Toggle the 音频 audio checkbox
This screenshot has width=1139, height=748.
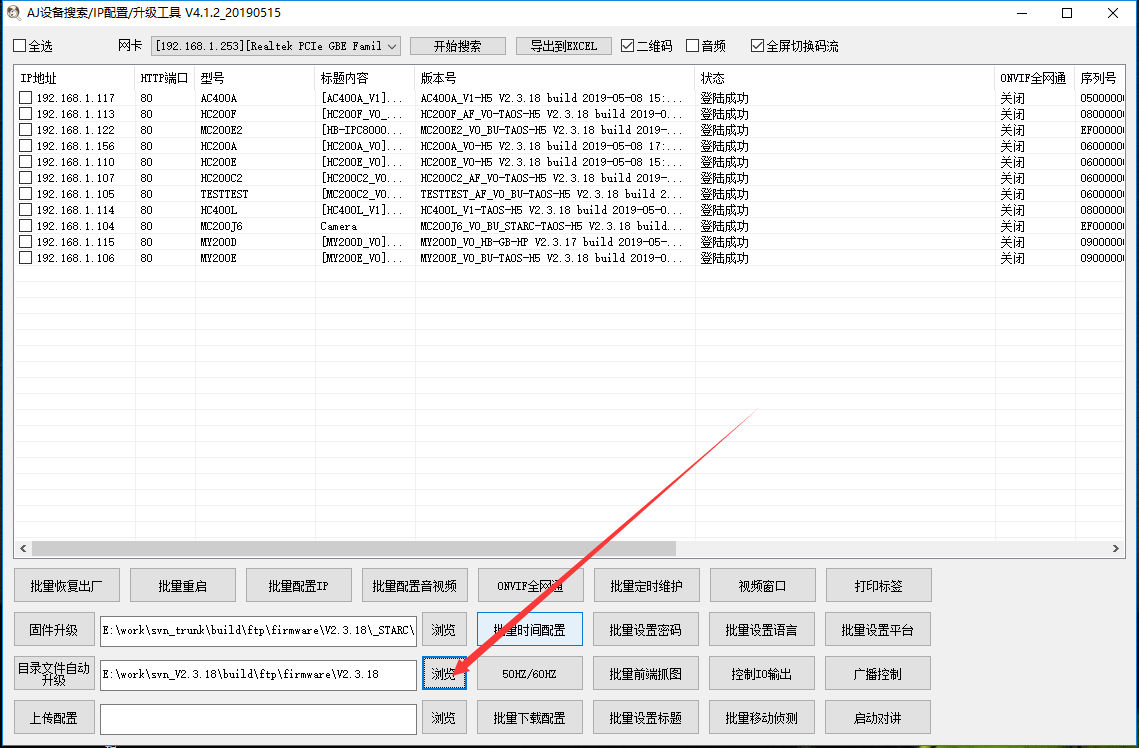click(691, 45)
